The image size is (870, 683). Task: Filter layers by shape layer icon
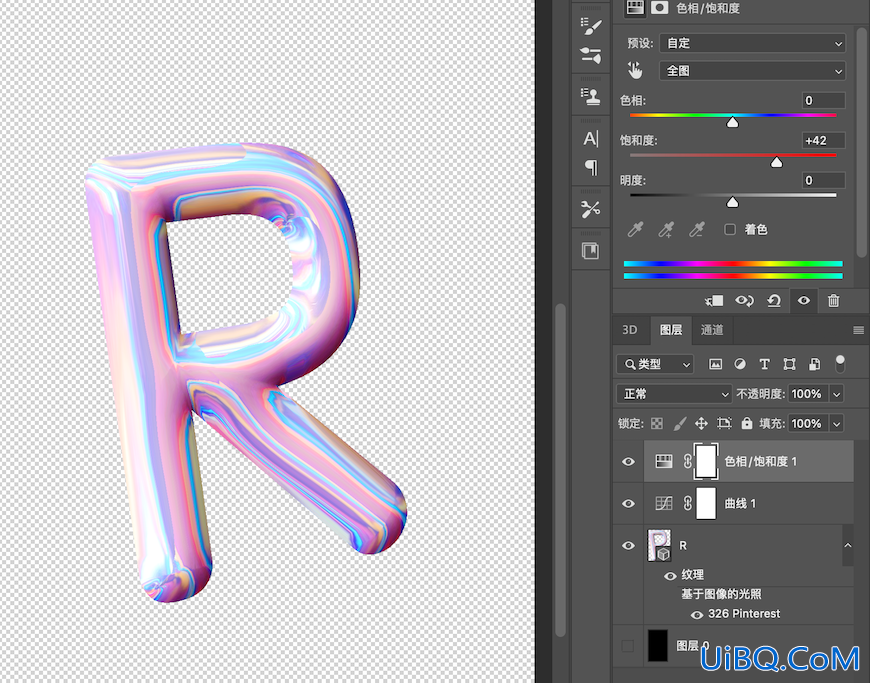click(x=789, y=364)
